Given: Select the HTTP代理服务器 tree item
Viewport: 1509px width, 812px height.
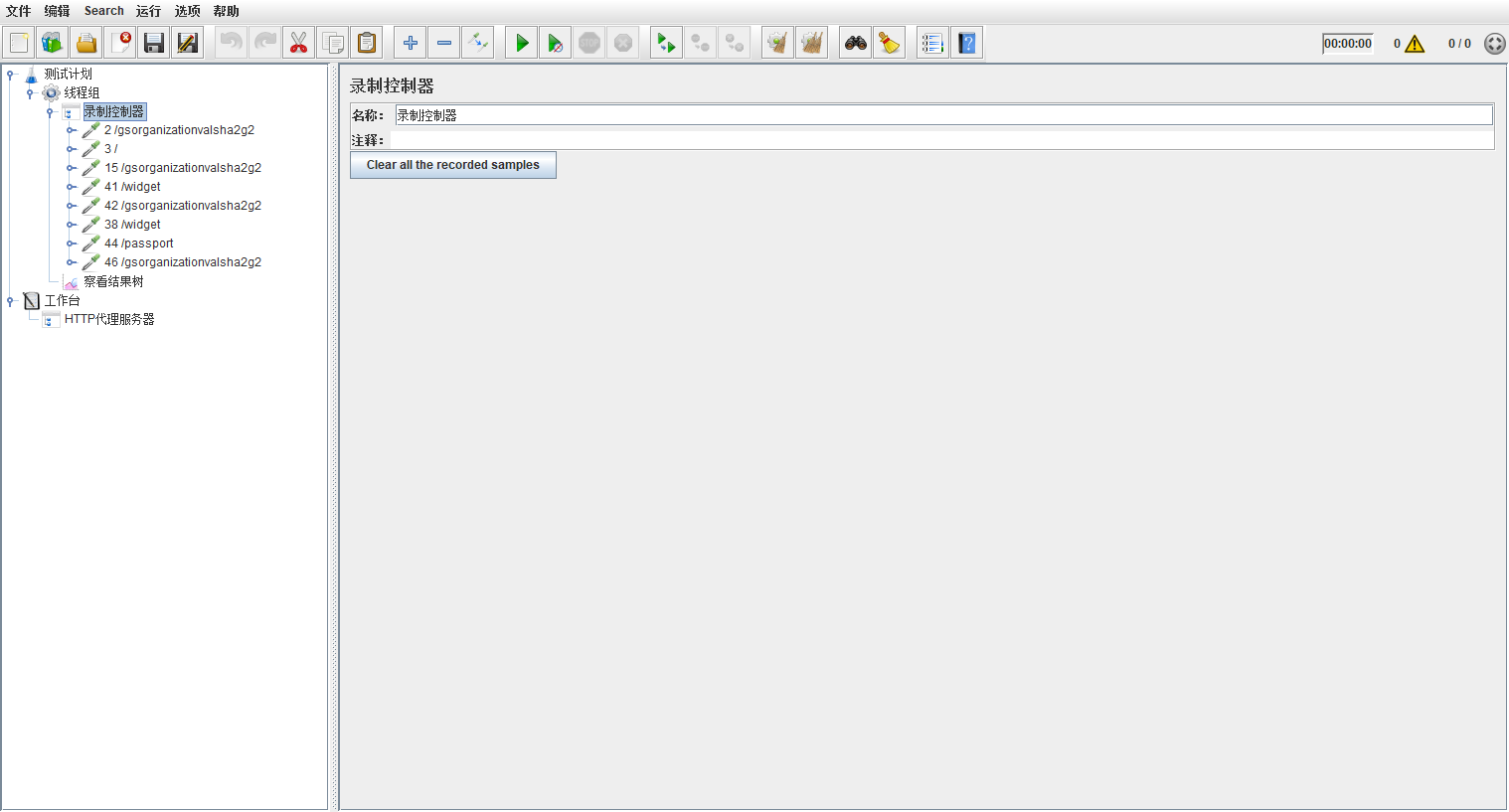Looking at the screenshot, I should tap(109, 319).
